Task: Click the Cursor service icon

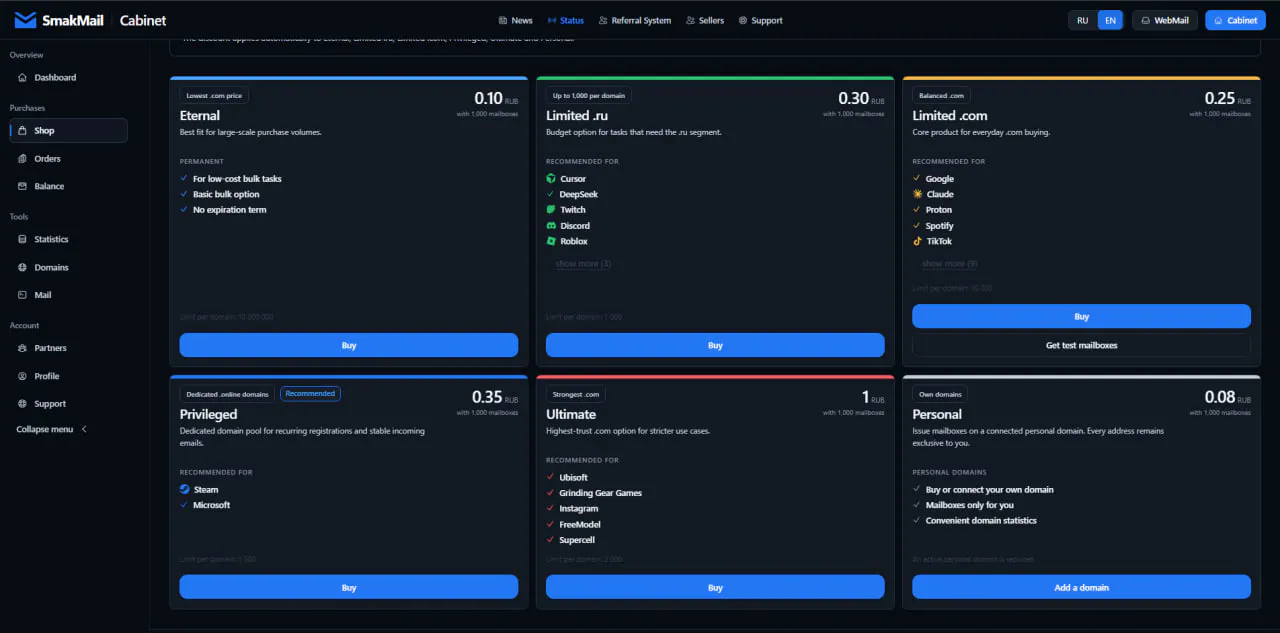Action: [x=551, y=179]
